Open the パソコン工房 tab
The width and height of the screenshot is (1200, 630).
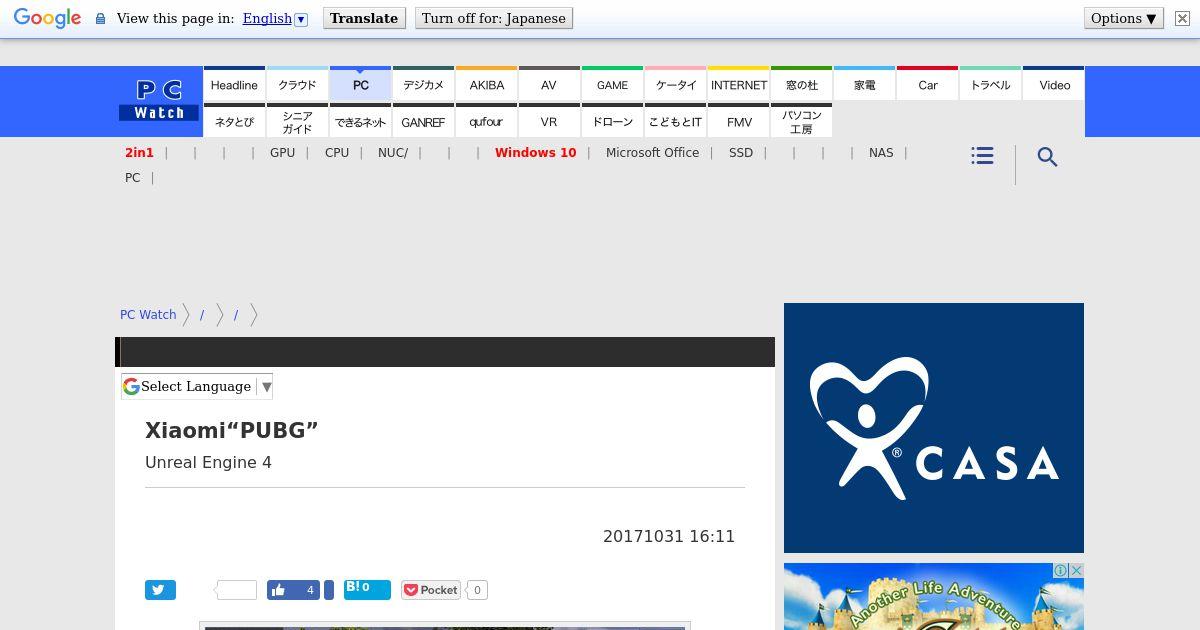801,121
